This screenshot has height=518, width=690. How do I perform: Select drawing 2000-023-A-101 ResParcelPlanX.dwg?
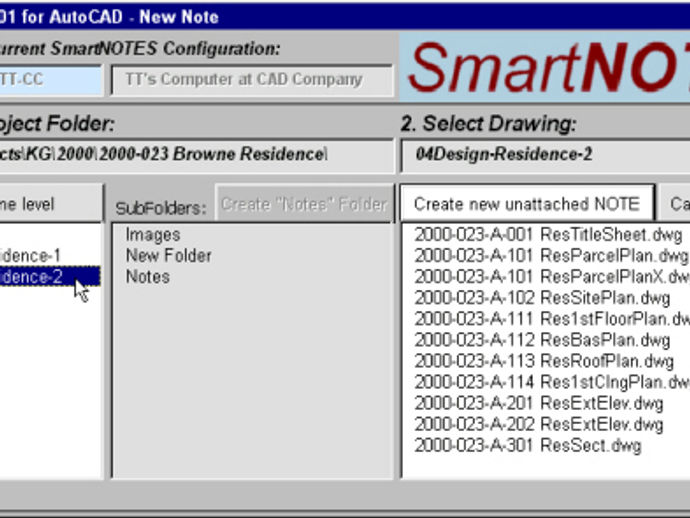point(551,277)
